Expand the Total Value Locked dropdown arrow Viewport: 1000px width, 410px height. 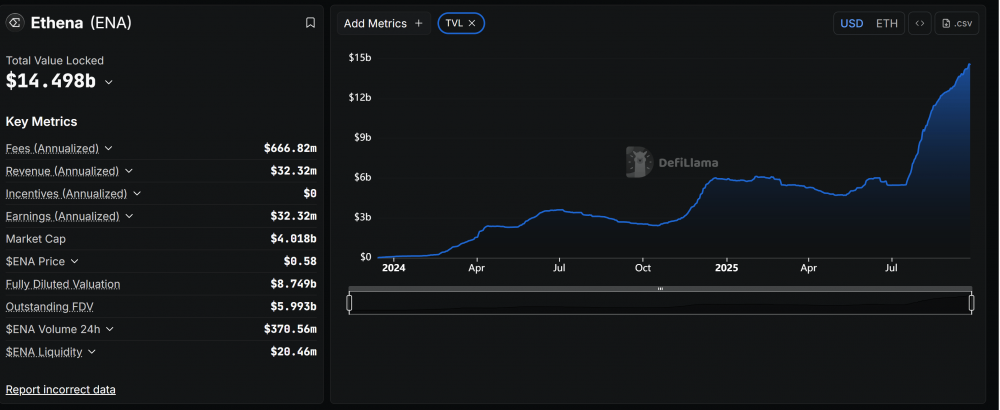tap(109, 82)
